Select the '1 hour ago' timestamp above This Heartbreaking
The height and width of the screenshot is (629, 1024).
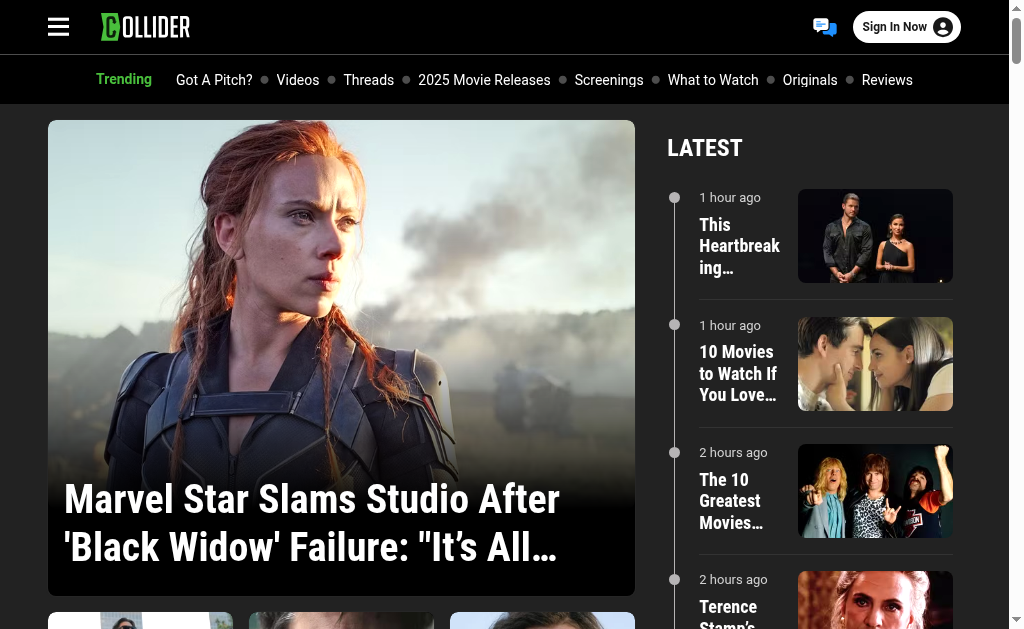(730, 198)
